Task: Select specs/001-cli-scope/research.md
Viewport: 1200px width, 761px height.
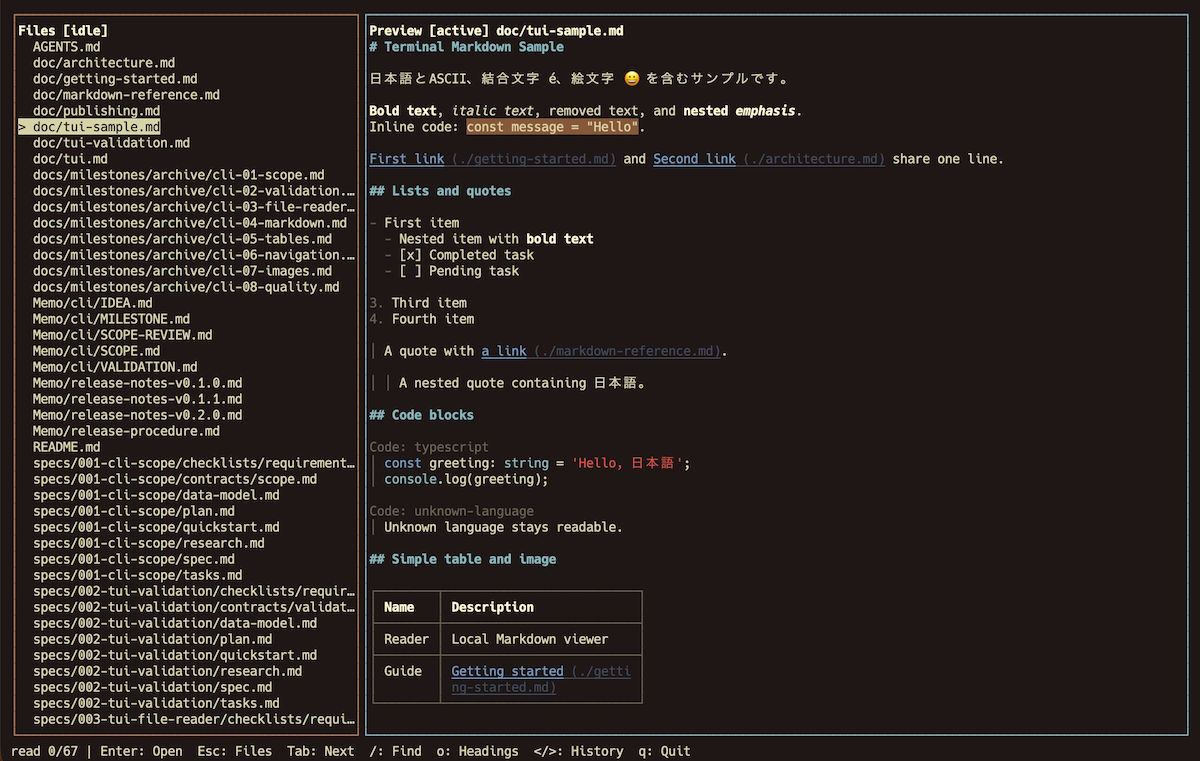Action: (x=149, y=543)
